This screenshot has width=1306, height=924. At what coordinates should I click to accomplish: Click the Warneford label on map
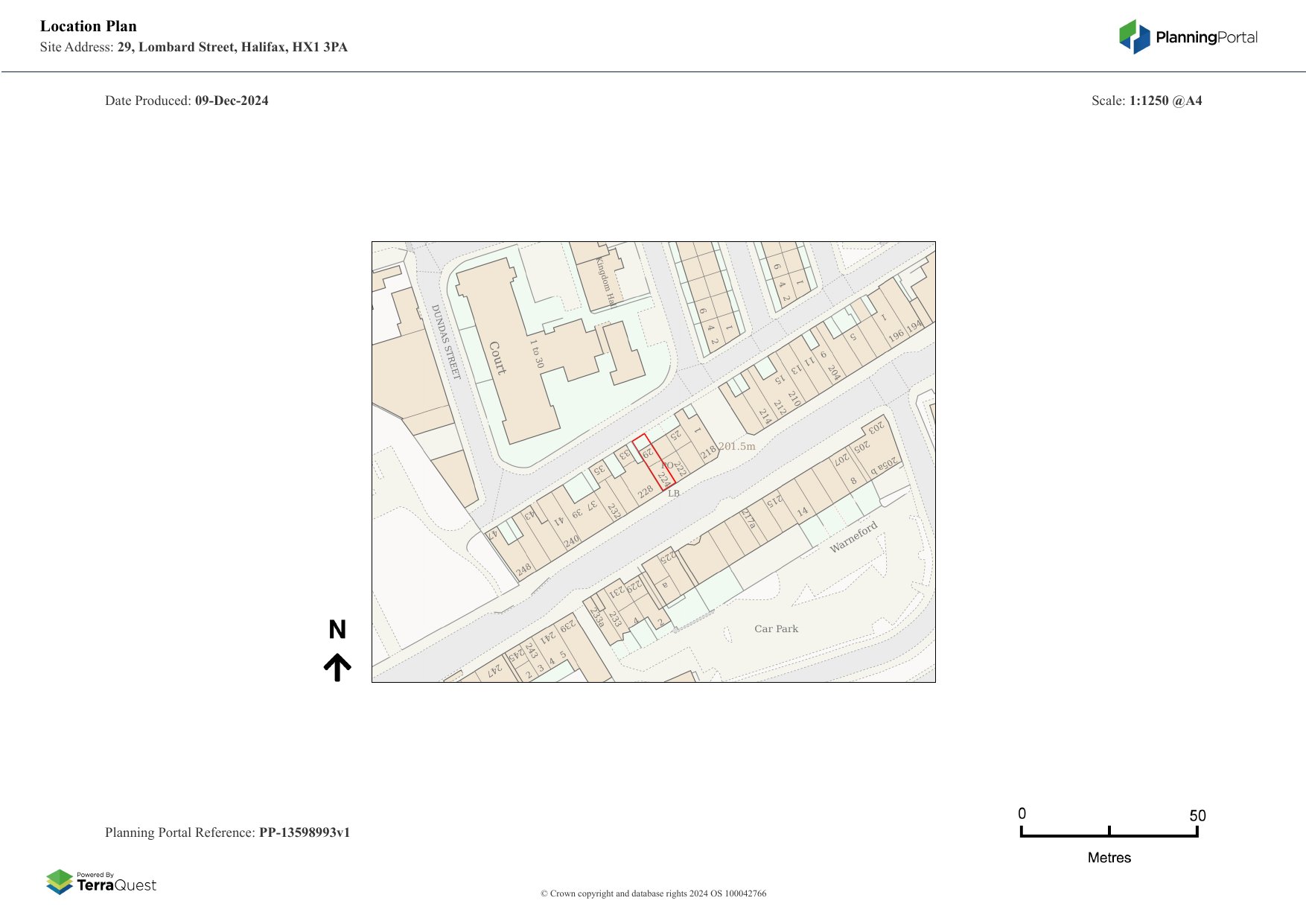point(853,537)
